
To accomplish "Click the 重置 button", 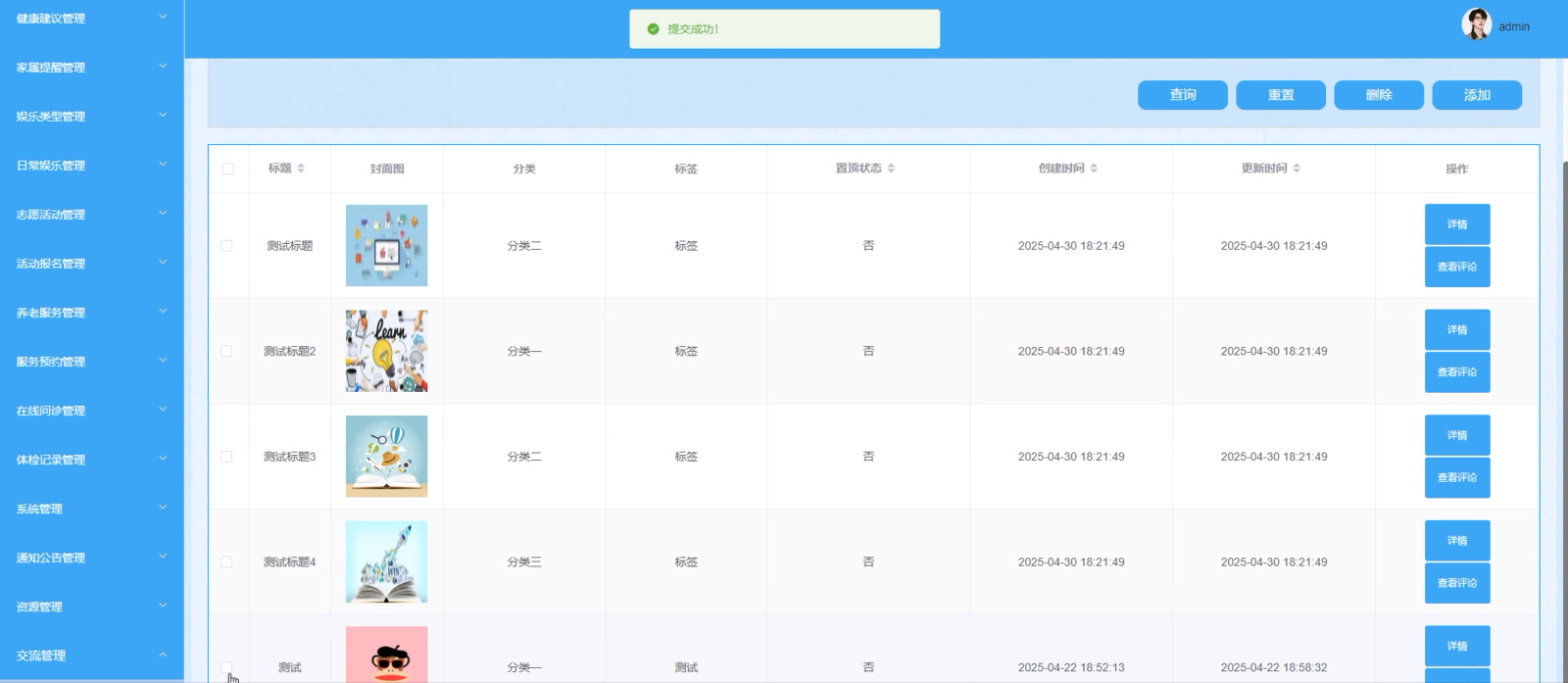I will (1281, 95).
